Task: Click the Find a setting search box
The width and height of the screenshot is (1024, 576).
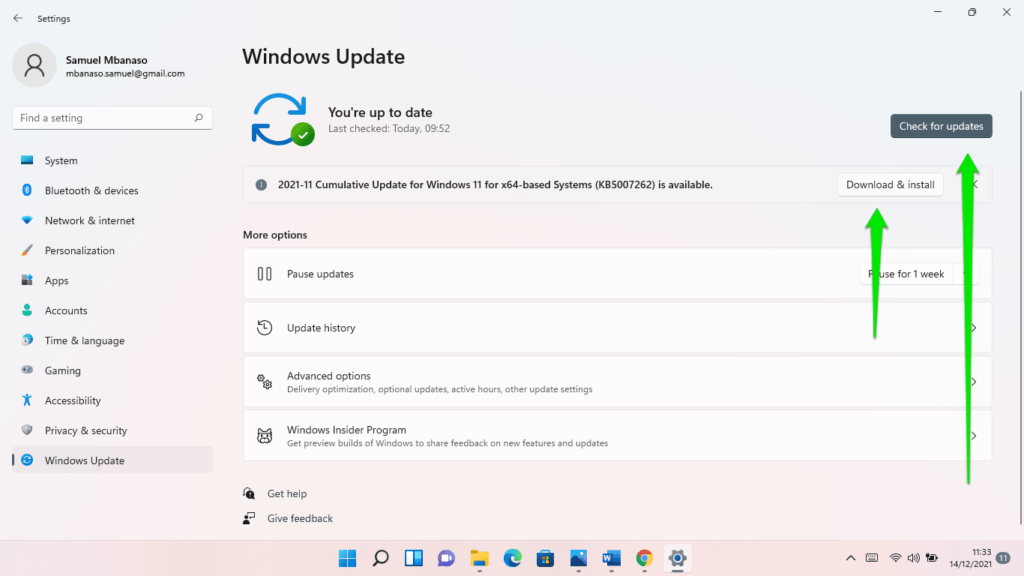Action: tap(111, 117)
